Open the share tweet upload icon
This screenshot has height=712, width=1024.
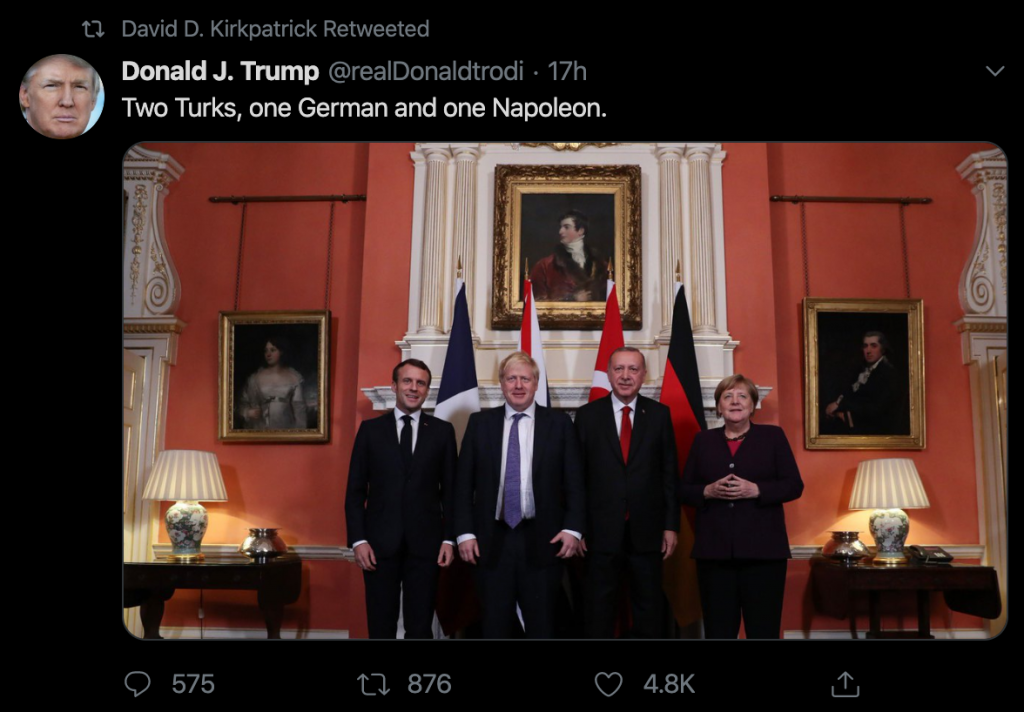click(845, 684)
